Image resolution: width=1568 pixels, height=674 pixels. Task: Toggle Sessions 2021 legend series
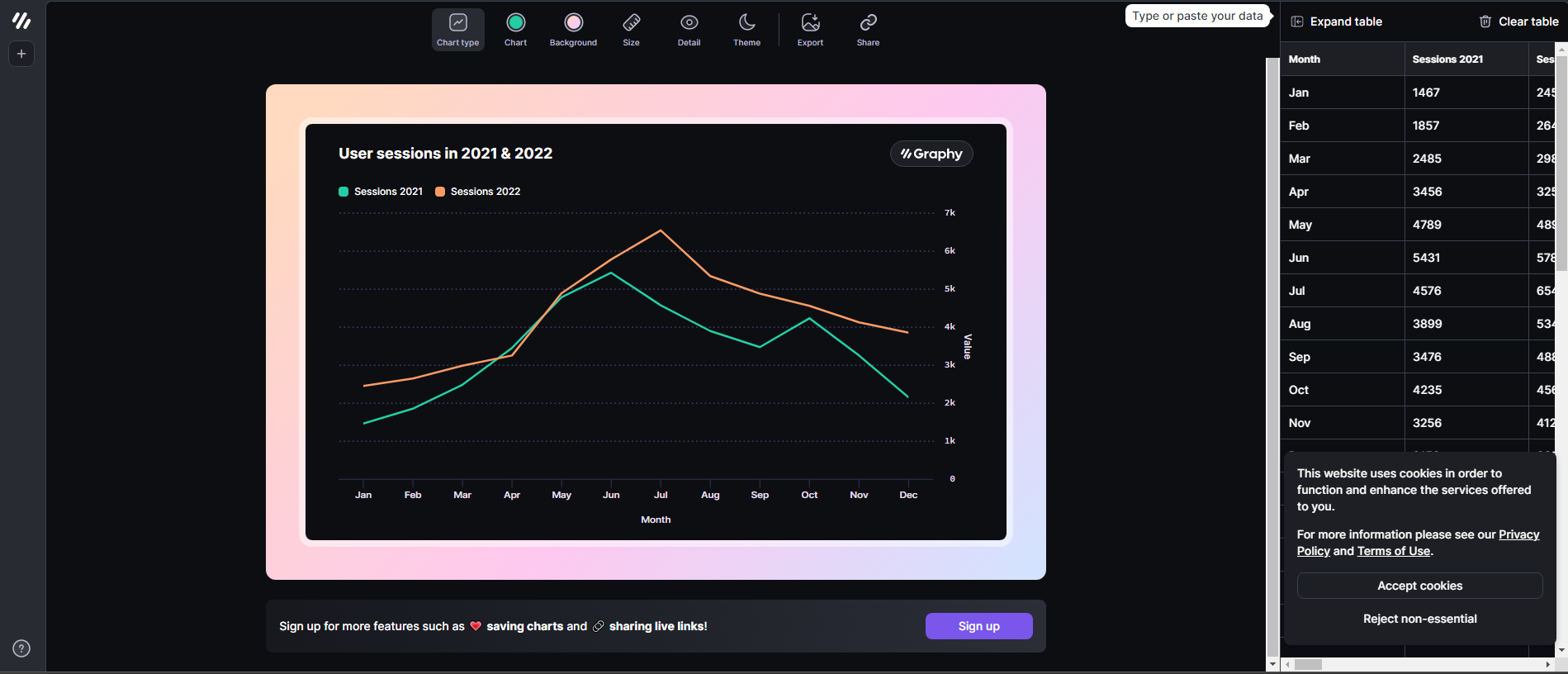(x=381, y=192)
